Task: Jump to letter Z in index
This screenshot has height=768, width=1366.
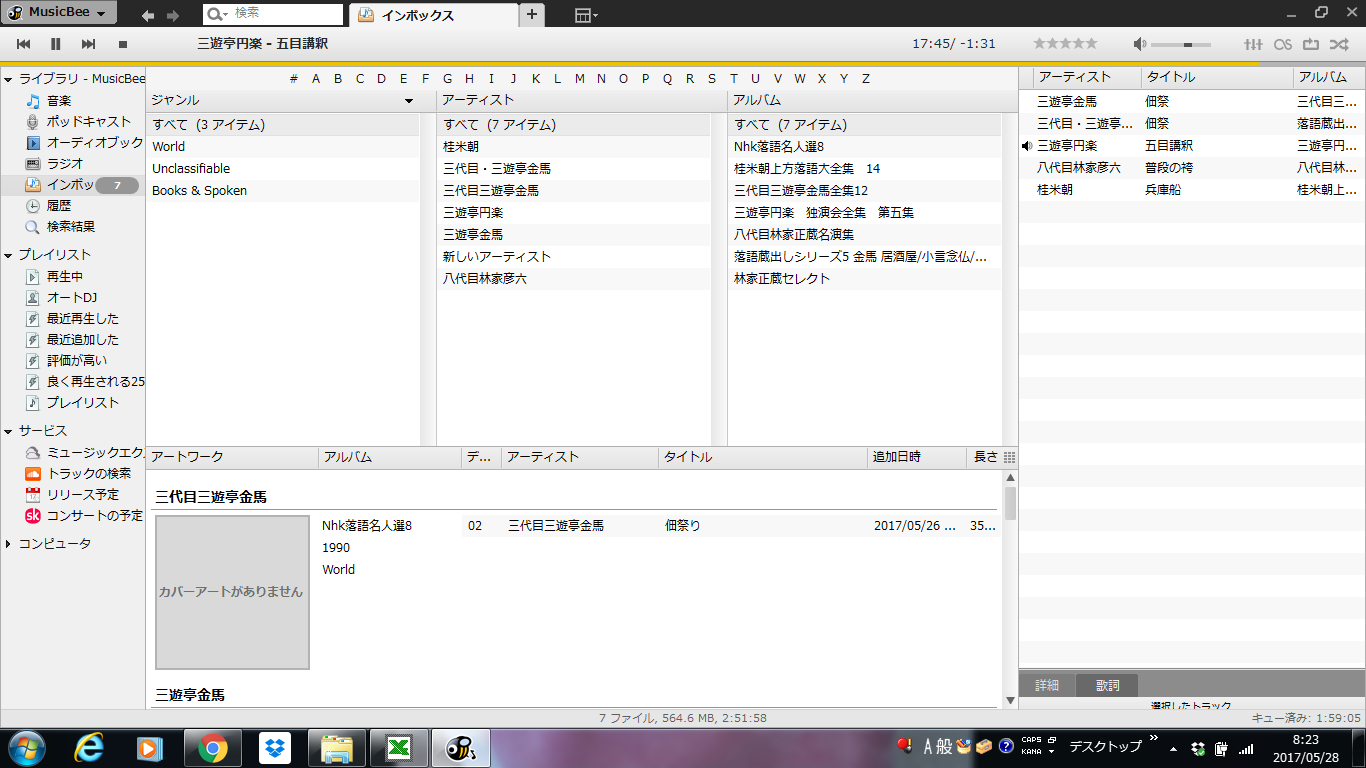Action: [x=866, y=79]
